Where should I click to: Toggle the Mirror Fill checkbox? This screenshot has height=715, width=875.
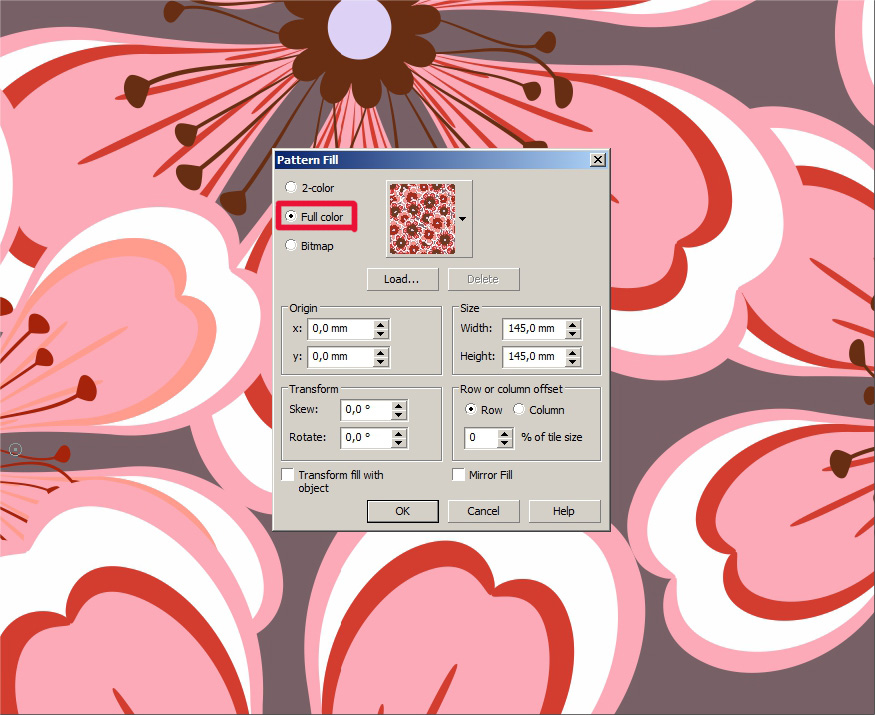459,475
